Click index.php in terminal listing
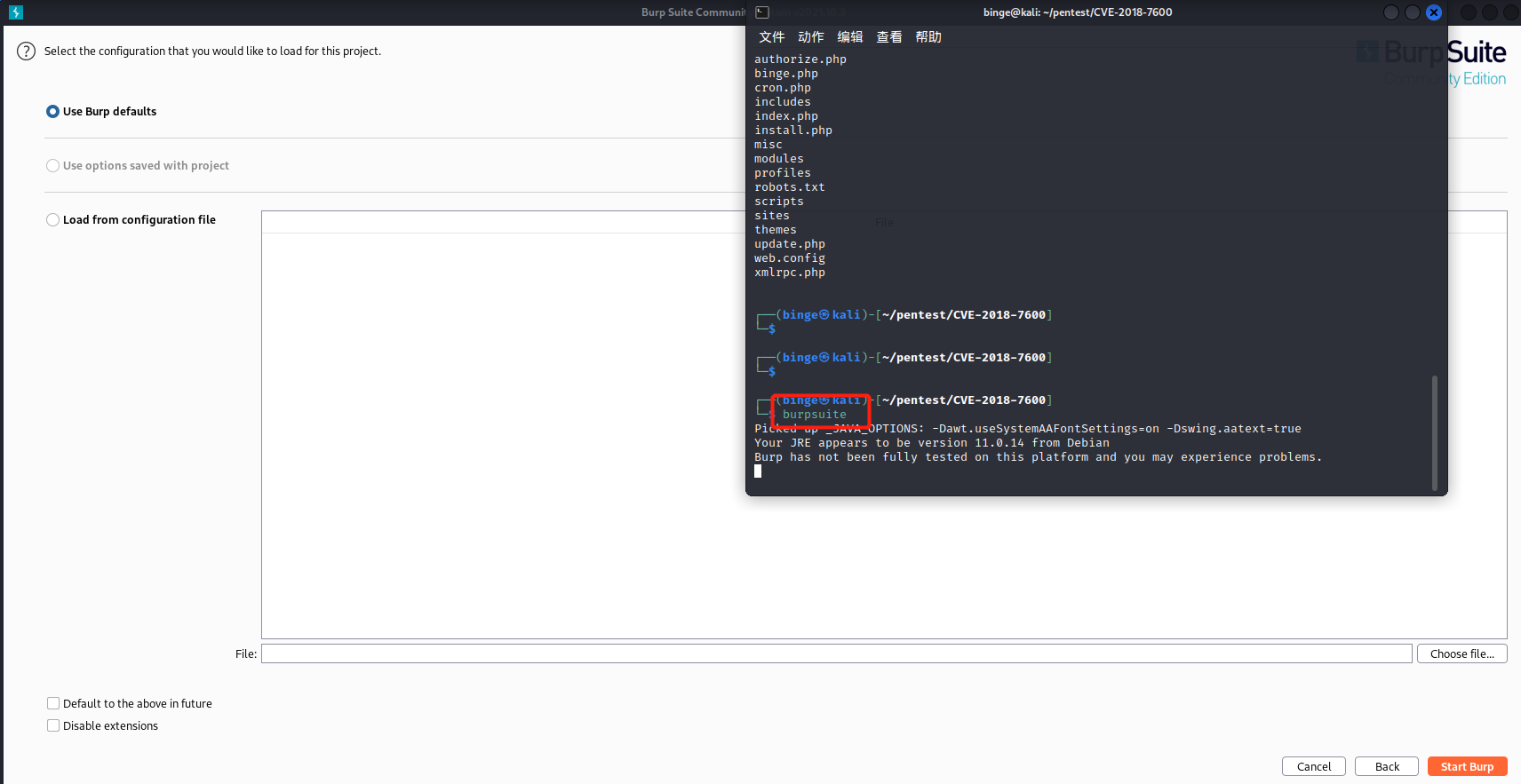Screen dimensions: 1521x784 (786, 116)
